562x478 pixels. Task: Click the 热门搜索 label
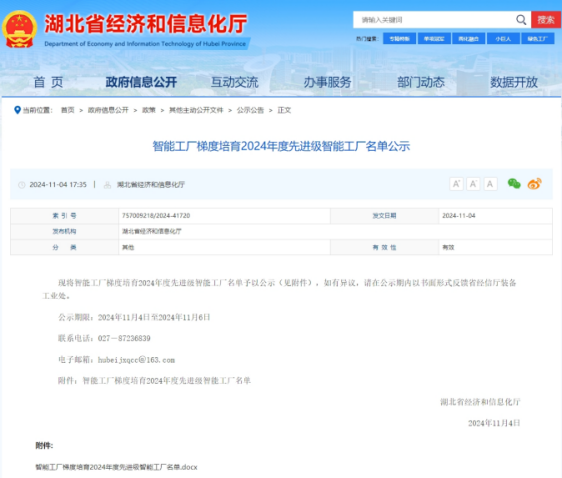[367, 39]
